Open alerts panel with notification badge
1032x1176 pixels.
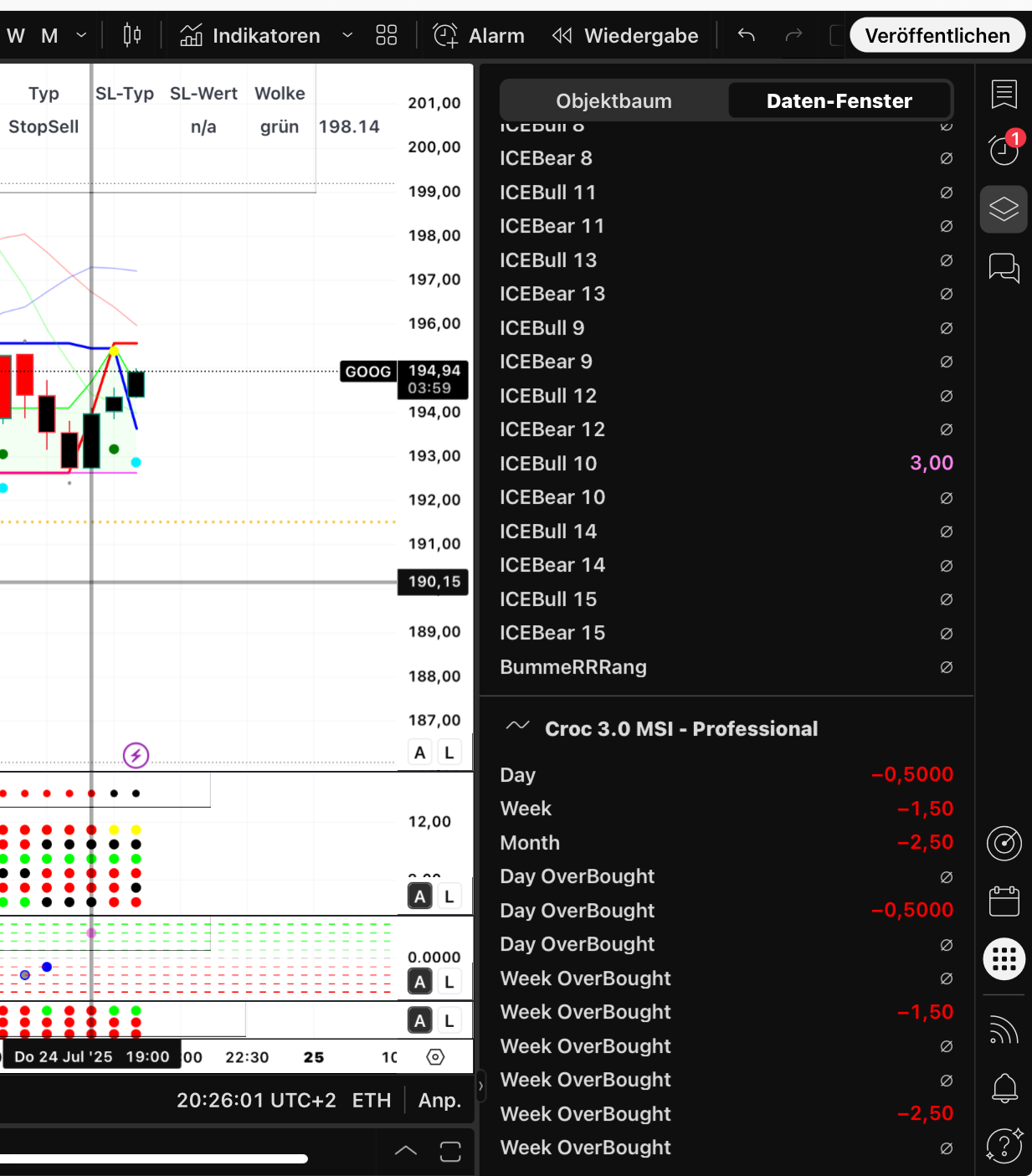(x=1004, y=150)
